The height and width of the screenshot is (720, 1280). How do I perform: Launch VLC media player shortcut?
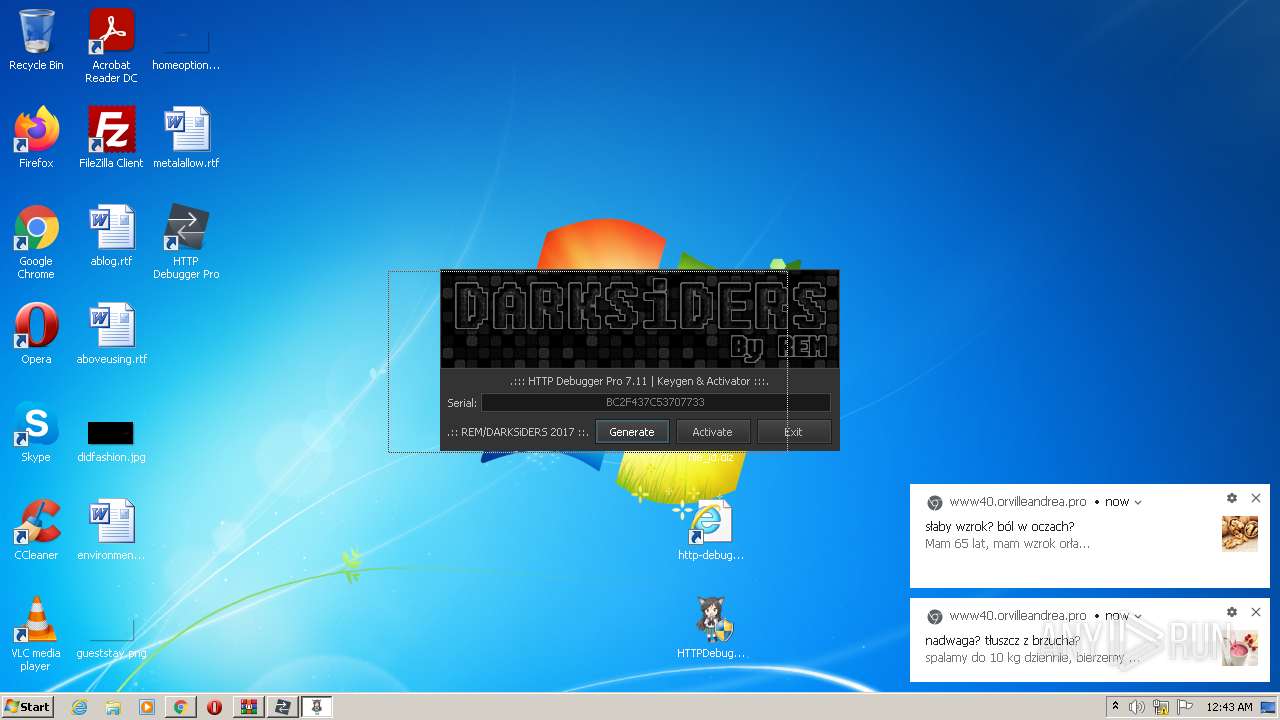(36, 633)
